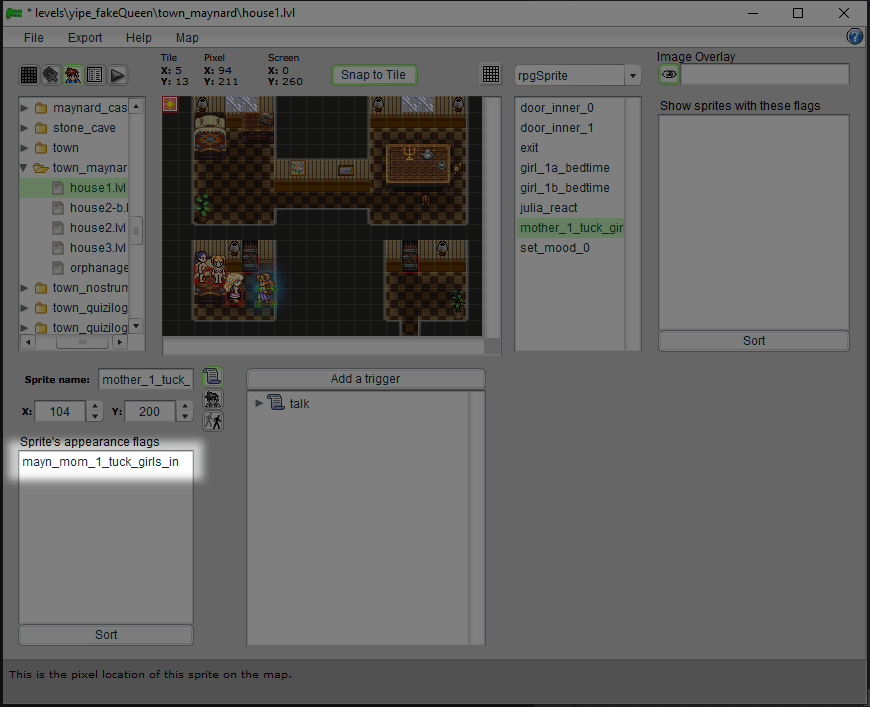Click the play/test level arrow icon
The width and height of the screenshot is (870, 707).
coord(117,75)
